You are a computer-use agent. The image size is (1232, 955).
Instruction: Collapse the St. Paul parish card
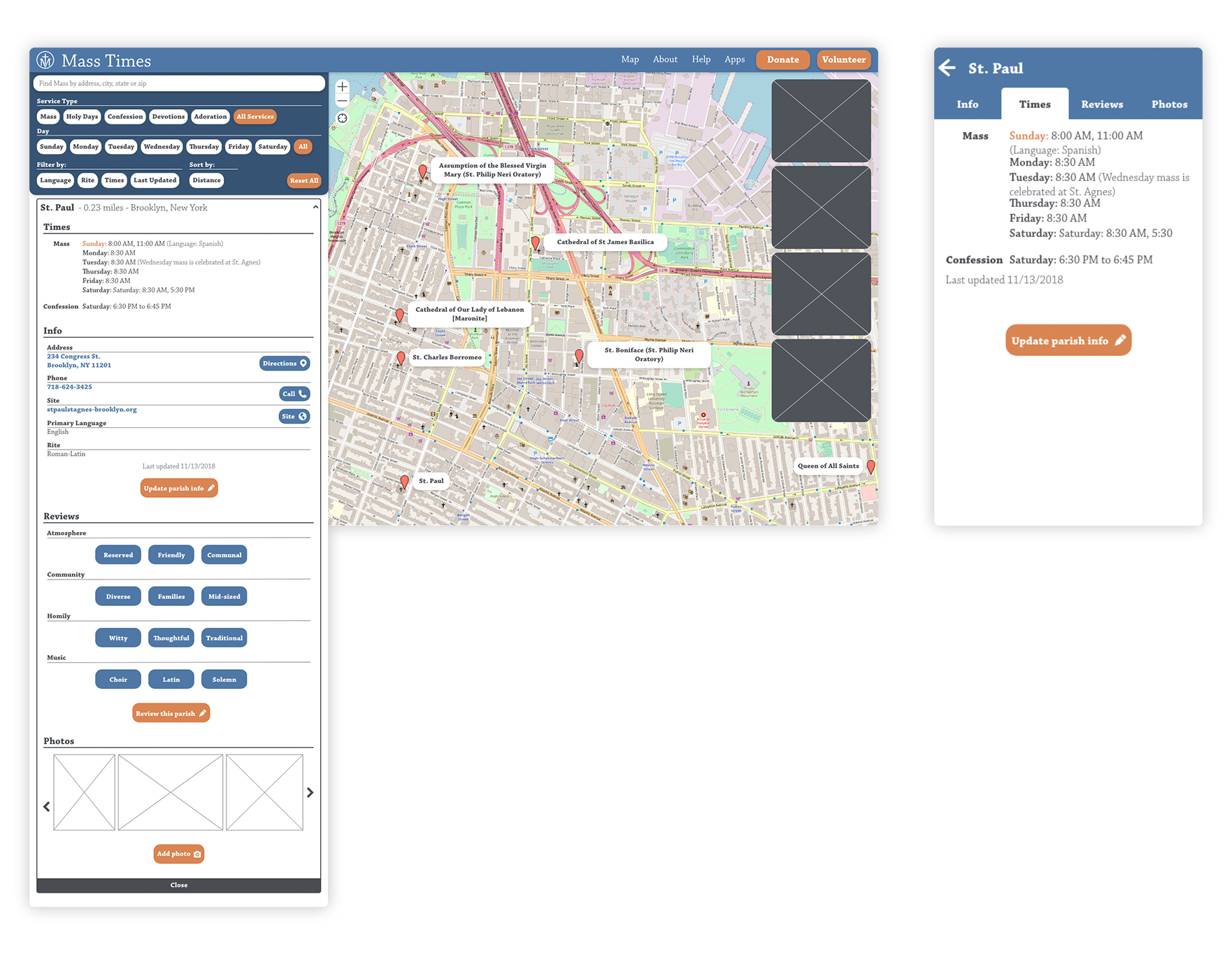315,207
